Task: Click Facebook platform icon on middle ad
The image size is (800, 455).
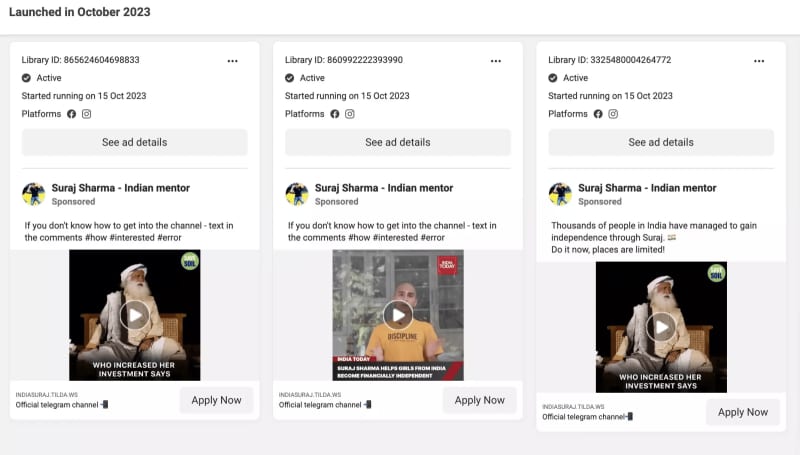Action: pos(335,114)
